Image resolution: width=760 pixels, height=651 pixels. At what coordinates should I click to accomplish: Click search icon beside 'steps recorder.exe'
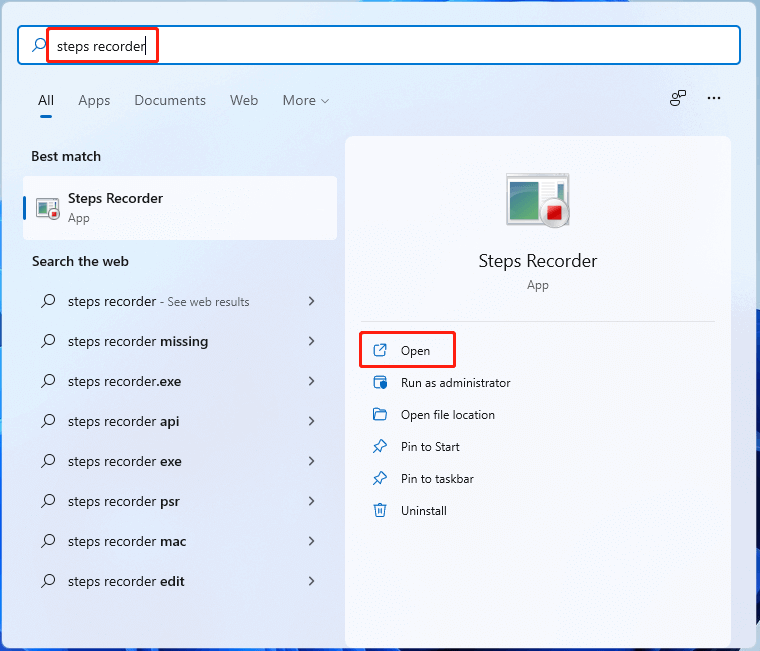click(x=48, y=381)
